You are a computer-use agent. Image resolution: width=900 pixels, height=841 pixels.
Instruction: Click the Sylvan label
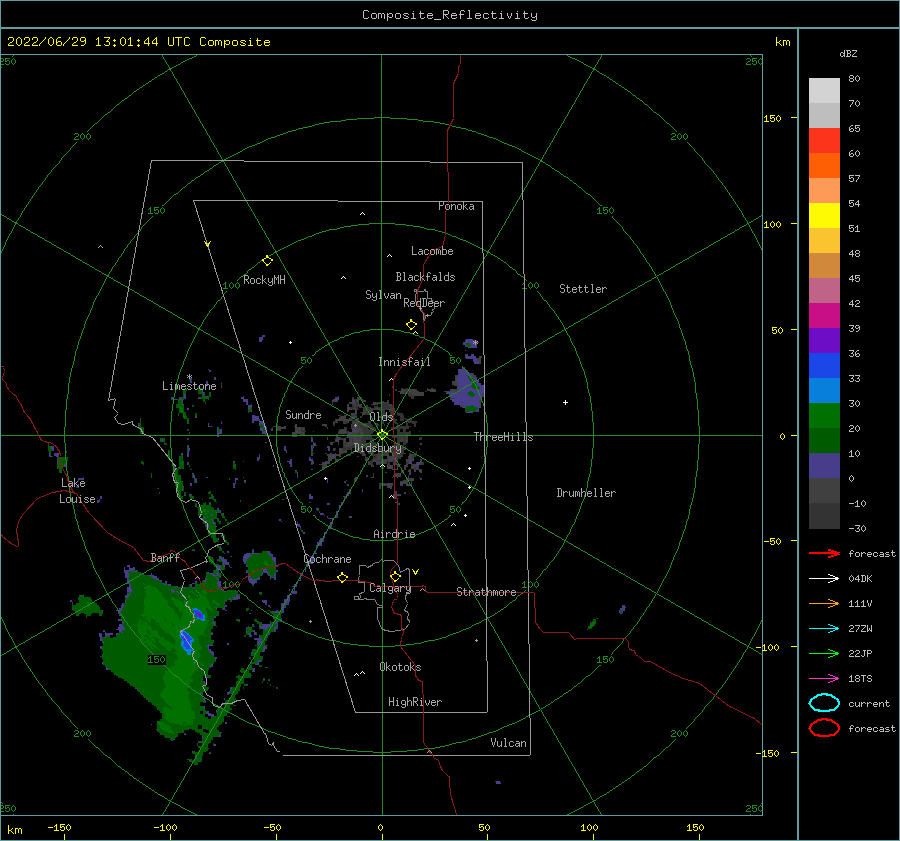pos(383,295)
